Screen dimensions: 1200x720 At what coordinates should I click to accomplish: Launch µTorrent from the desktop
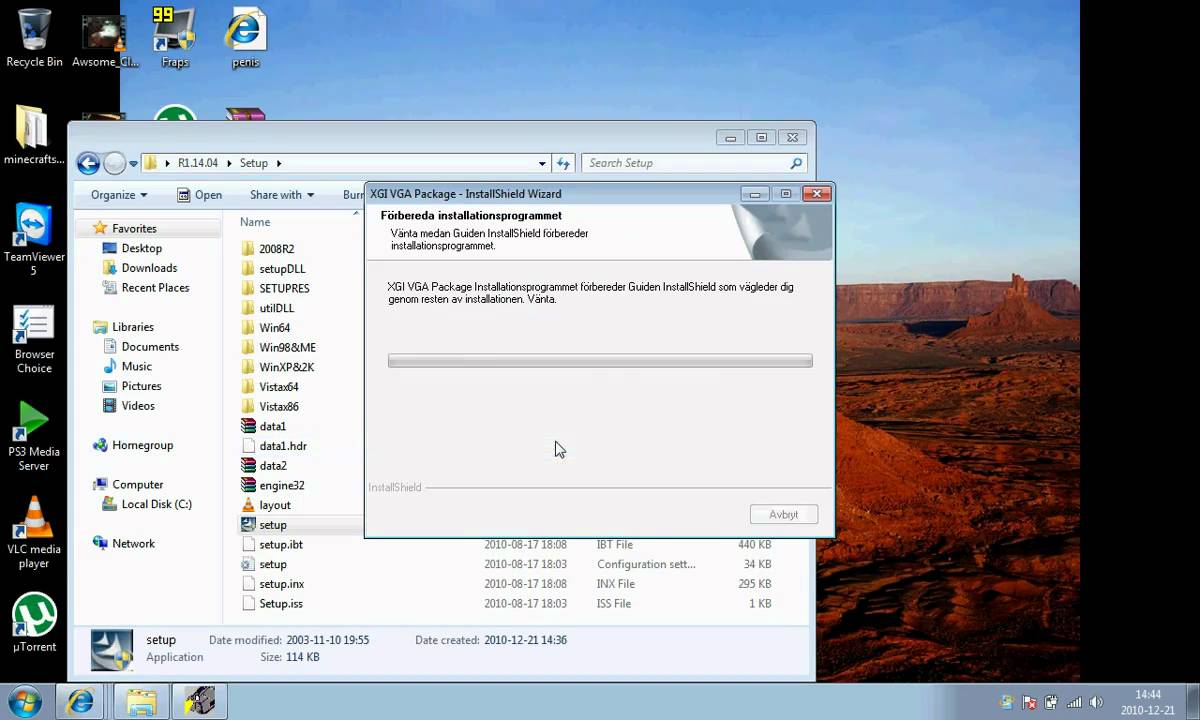click(33, 622)
